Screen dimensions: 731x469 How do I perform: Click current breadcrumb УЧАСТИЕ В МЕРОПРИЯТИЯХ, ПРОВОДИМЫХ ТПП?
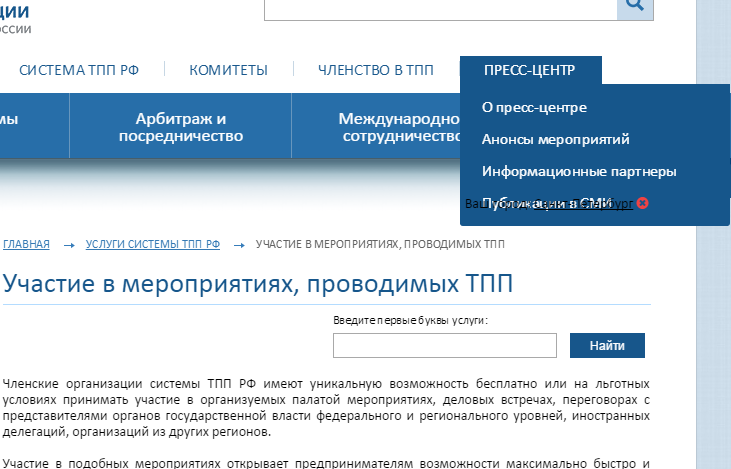tap(380, 244)
